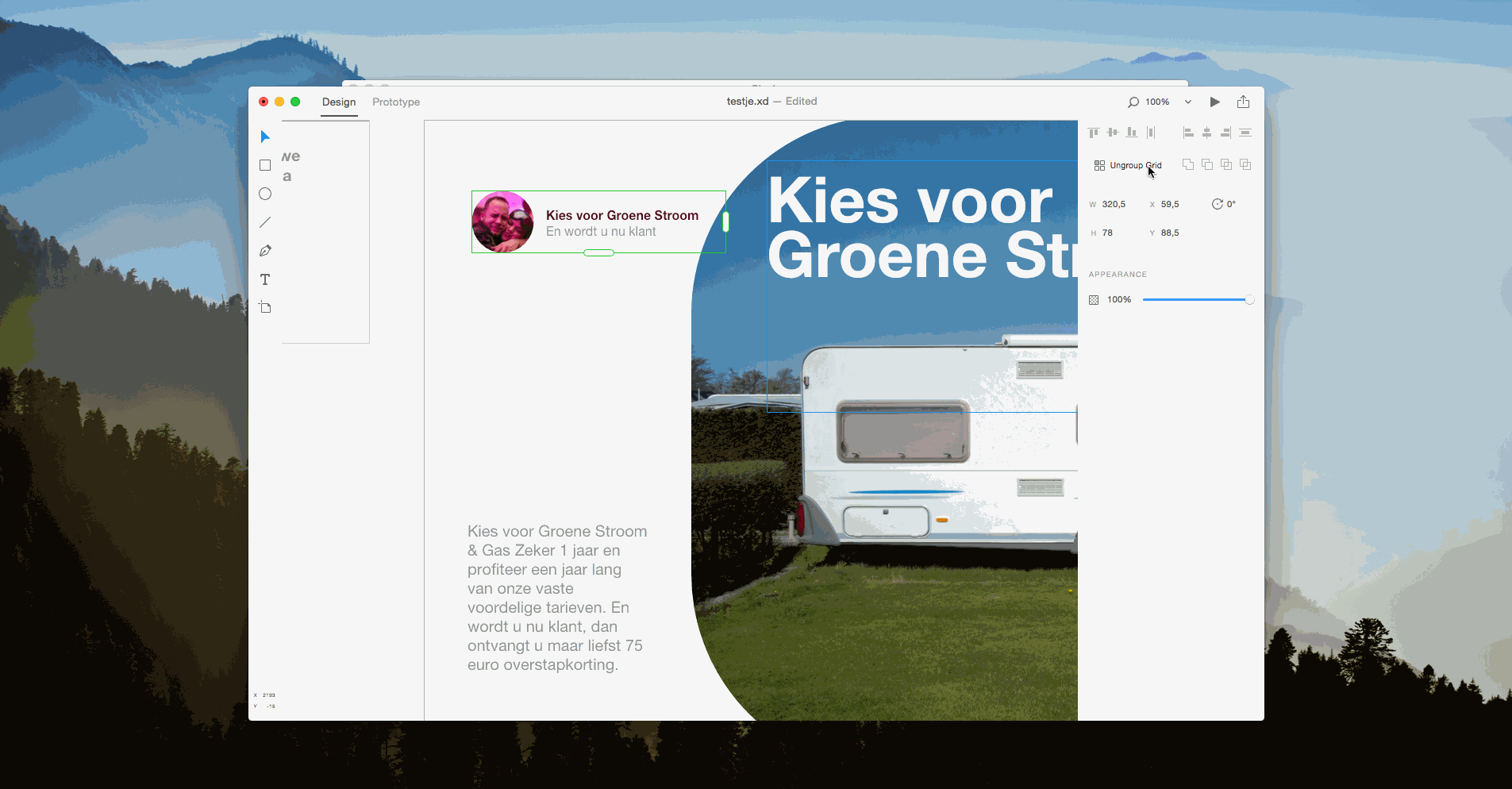Align selection to top edge
This screenshot has height=789, width=1512.
[1094, 133]
